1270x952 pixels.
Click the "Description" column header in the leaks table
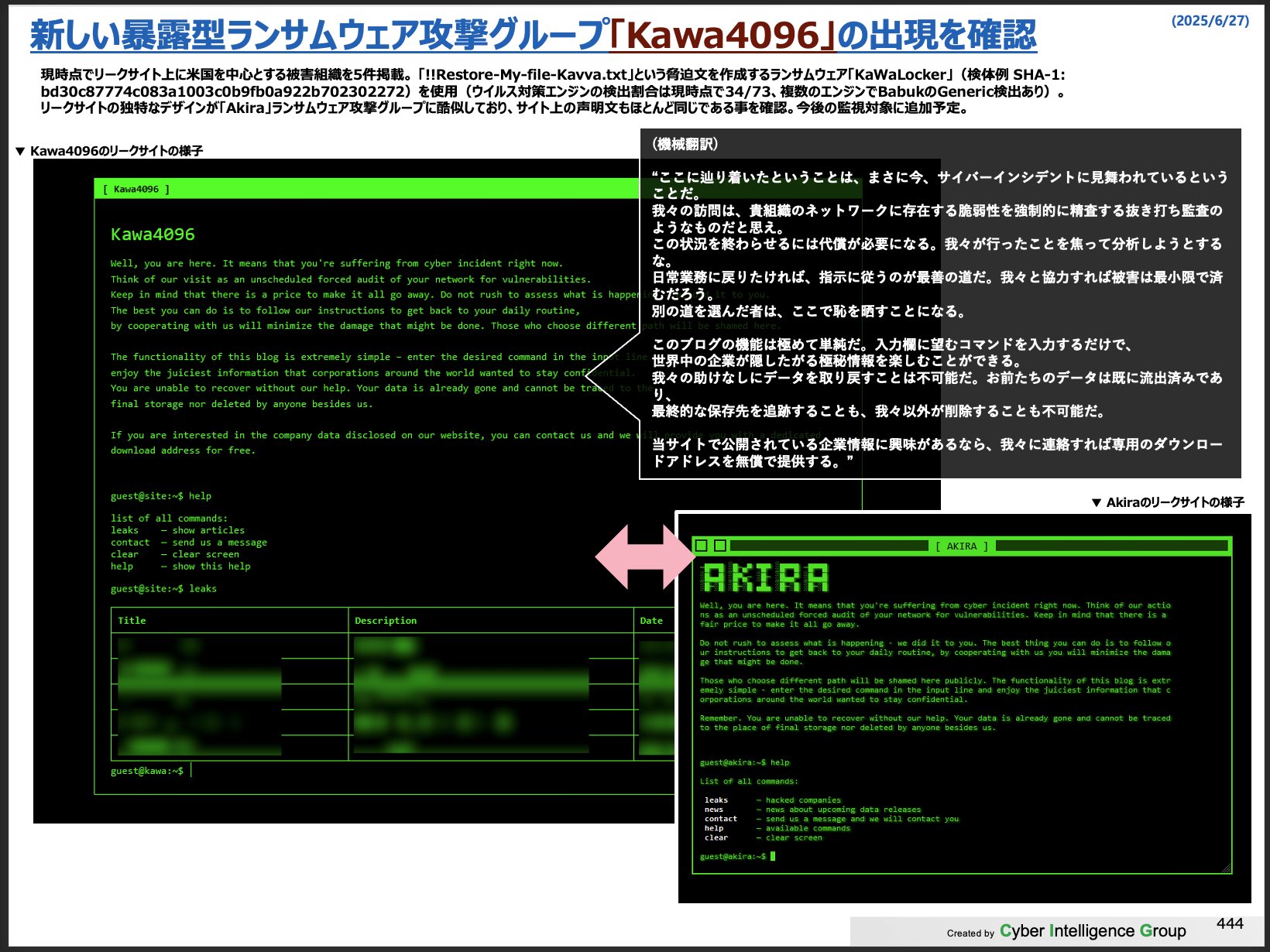(x=386, y=621)
